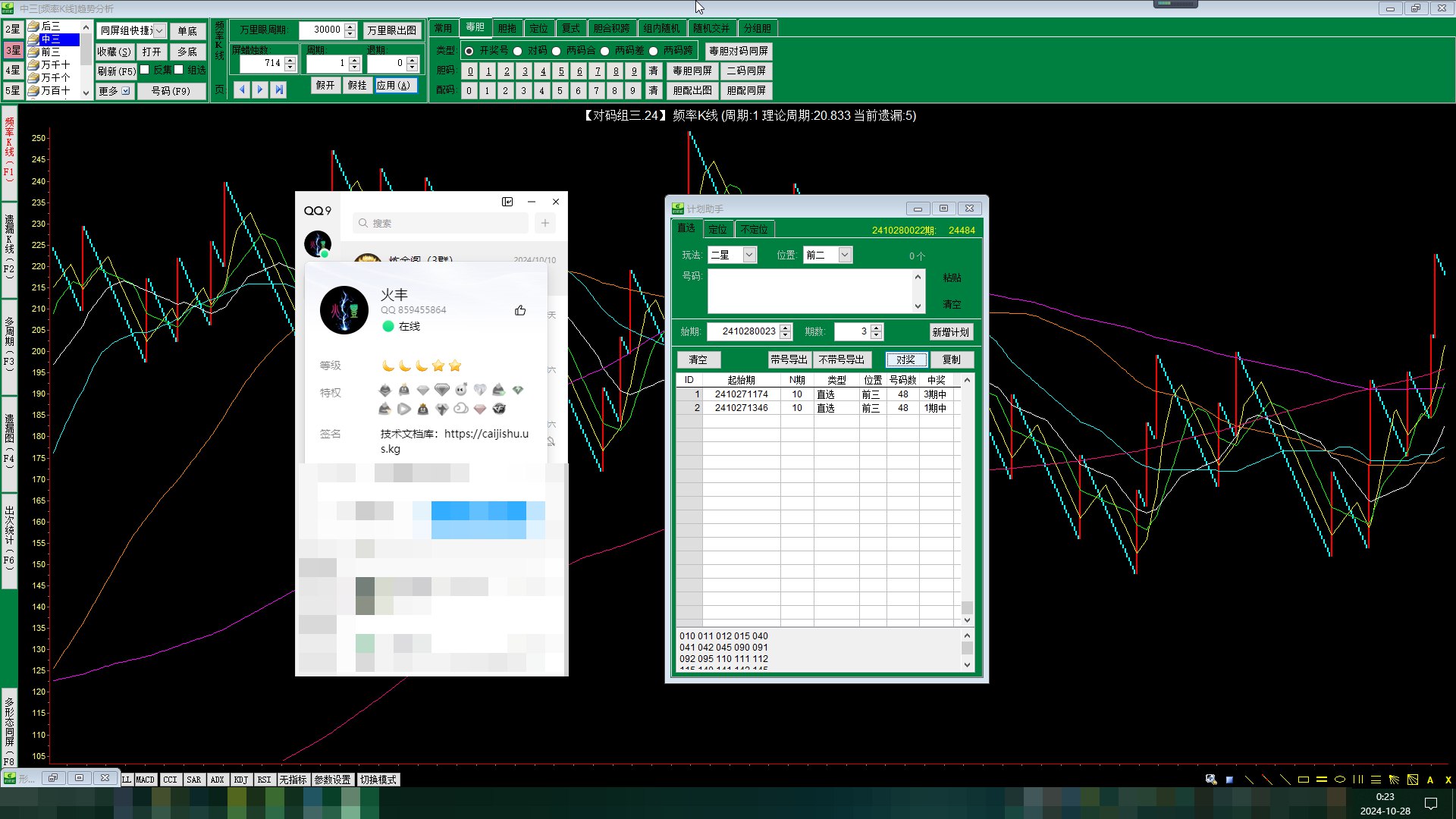
Task: Open the 万千十 folder item
Action: (55, 64)
